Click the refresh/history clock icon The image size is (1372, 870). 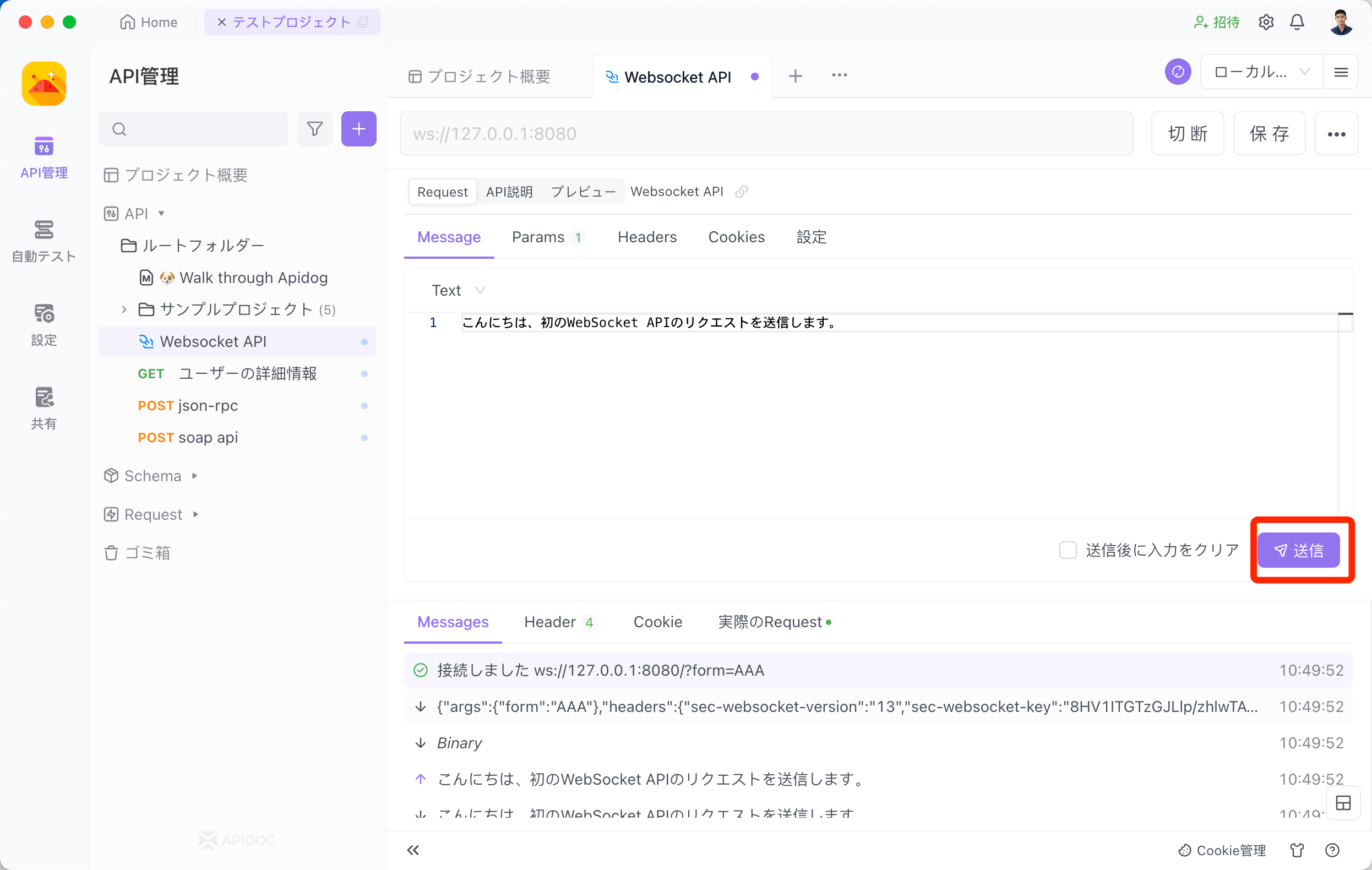tap(1177, 76)
